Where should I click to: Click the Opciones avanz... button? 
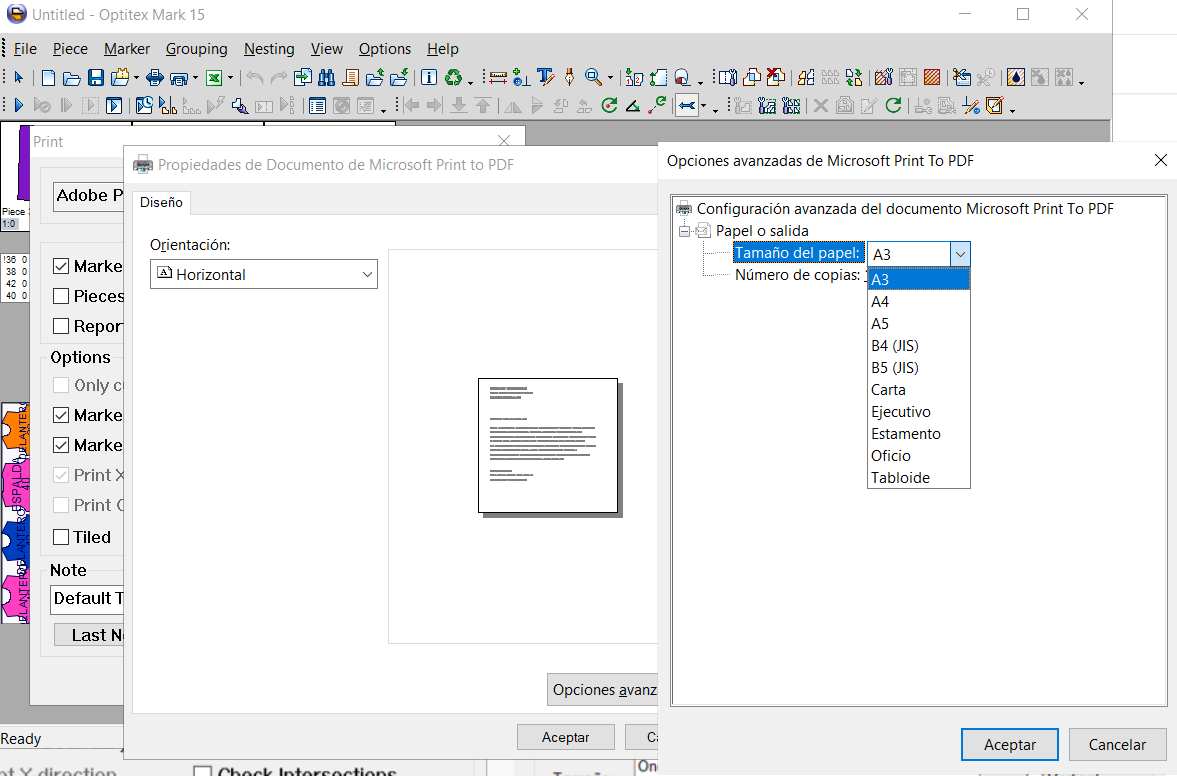(x=603, y=690)
